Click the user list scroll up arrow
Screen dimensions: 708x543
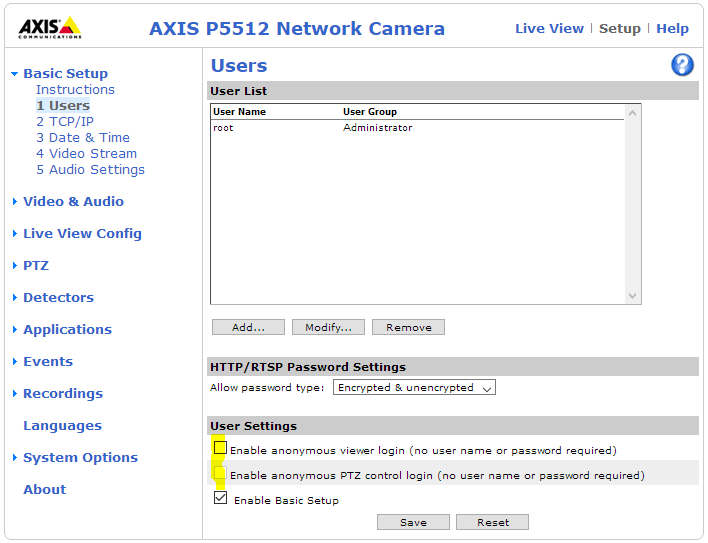(x=632, y=113)
